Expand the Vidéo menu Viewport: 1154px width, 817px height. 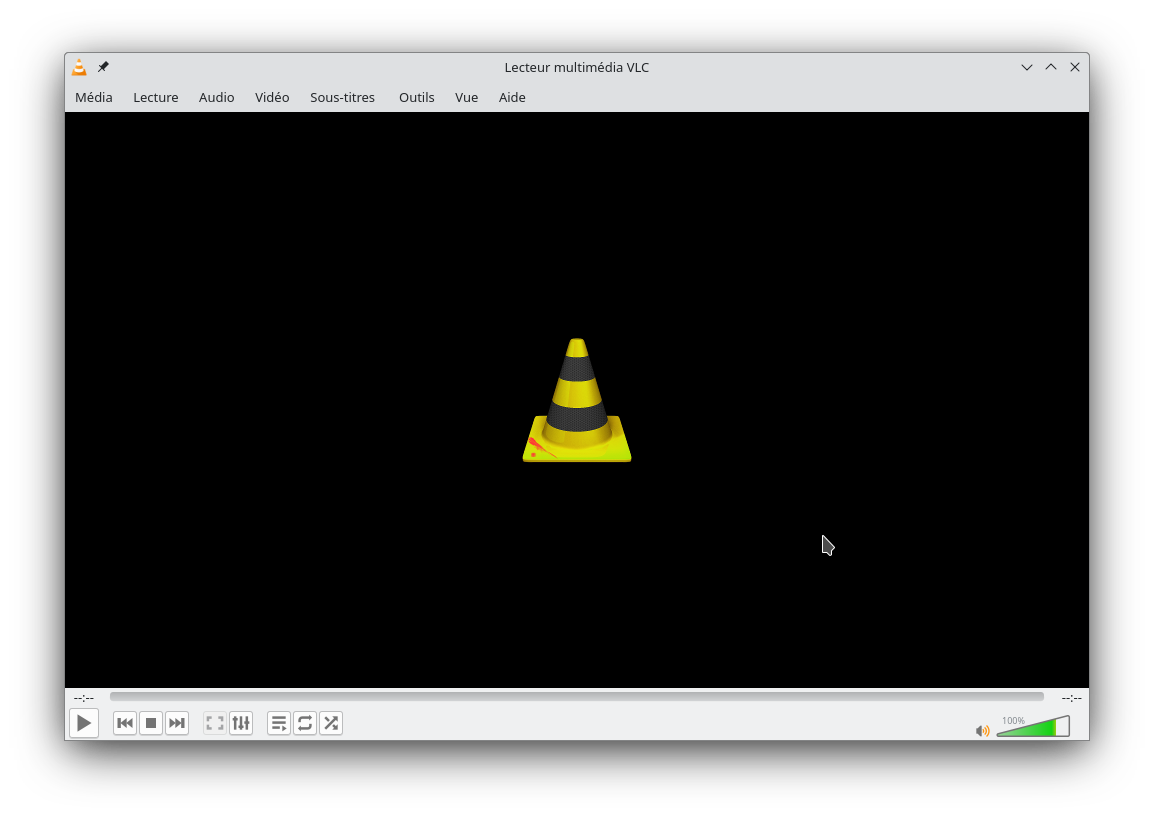pos(272,97)
